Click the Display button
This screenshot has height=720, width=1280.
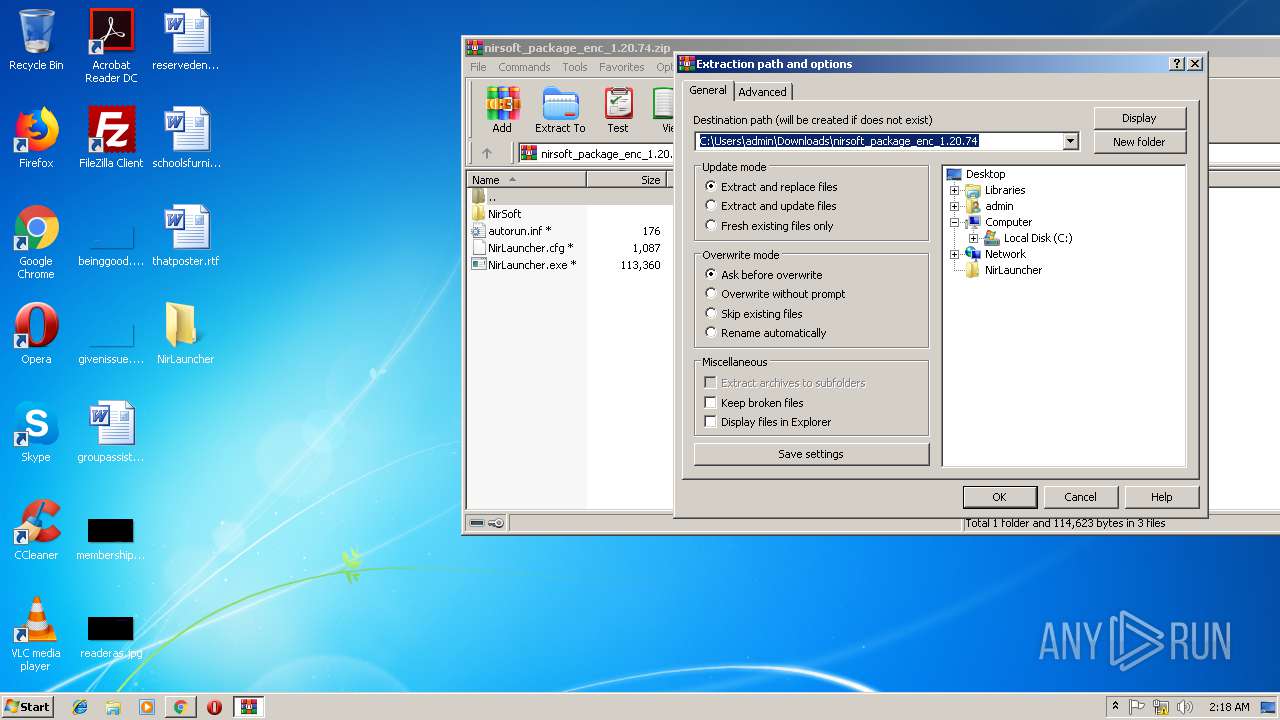point(1139,118)
